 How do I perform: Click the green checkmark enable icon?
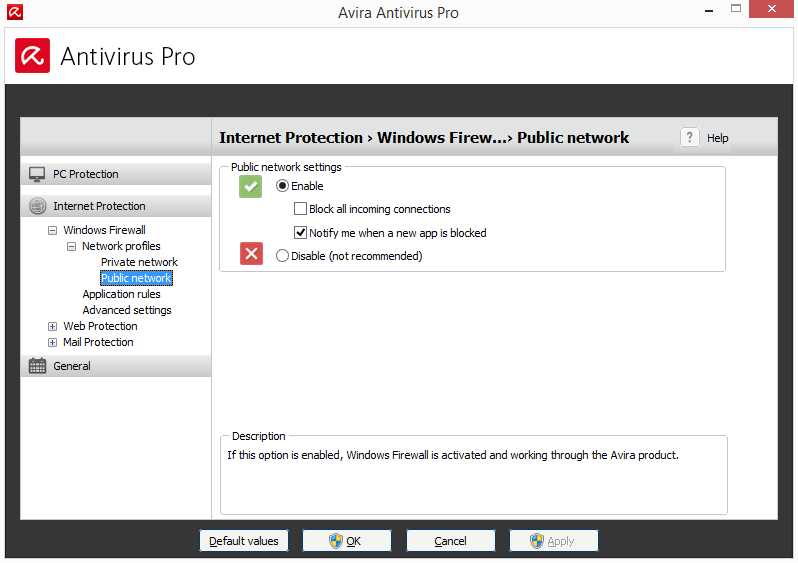pyautogui.click(x=250, y=186)
